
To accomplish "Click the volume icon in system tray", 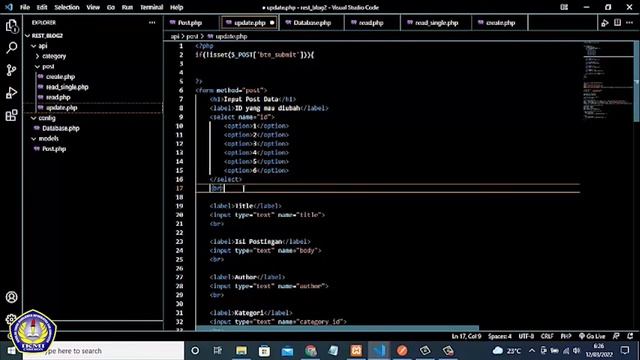I will tap(576, 351).
